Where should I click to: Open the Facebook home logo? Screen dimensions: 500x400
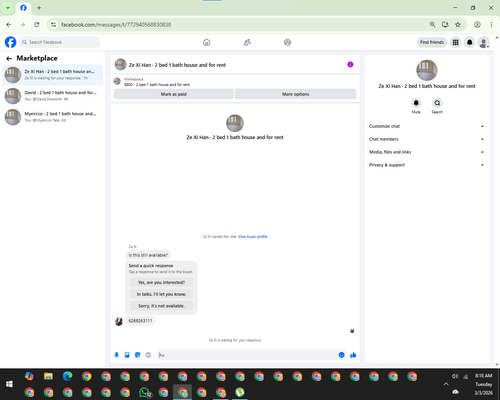tap(10, 42)
